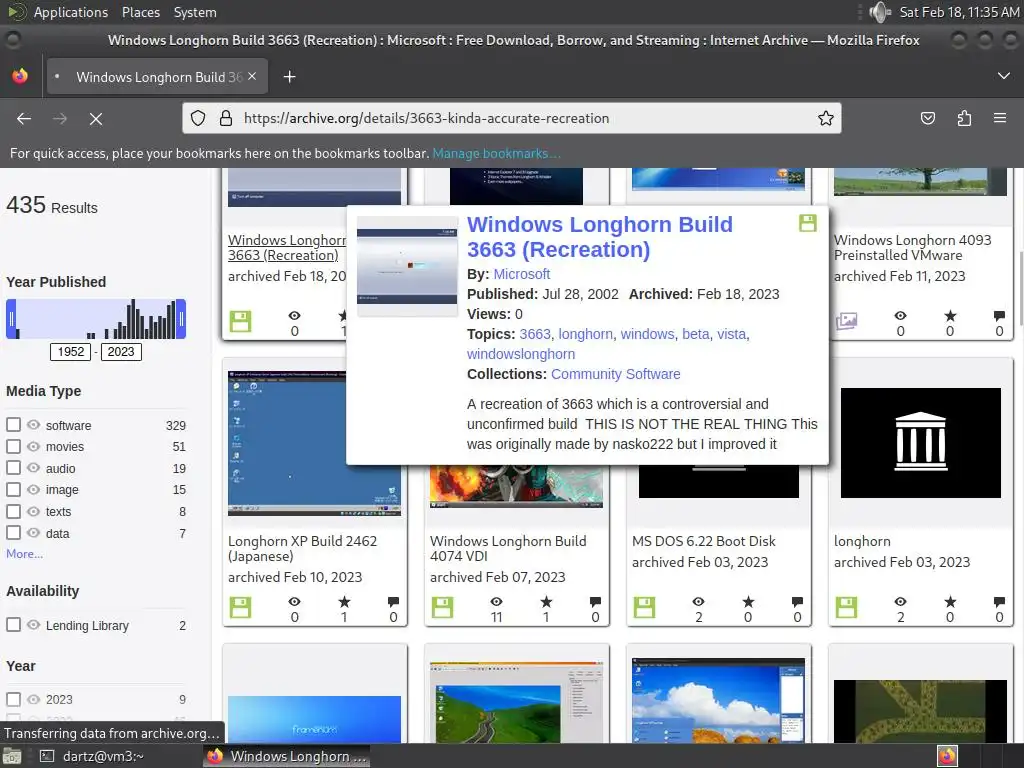Screen dimensions: 1024x768
Task: Open the Places menu
Action: pyautogui.click(x=140, y=12)
